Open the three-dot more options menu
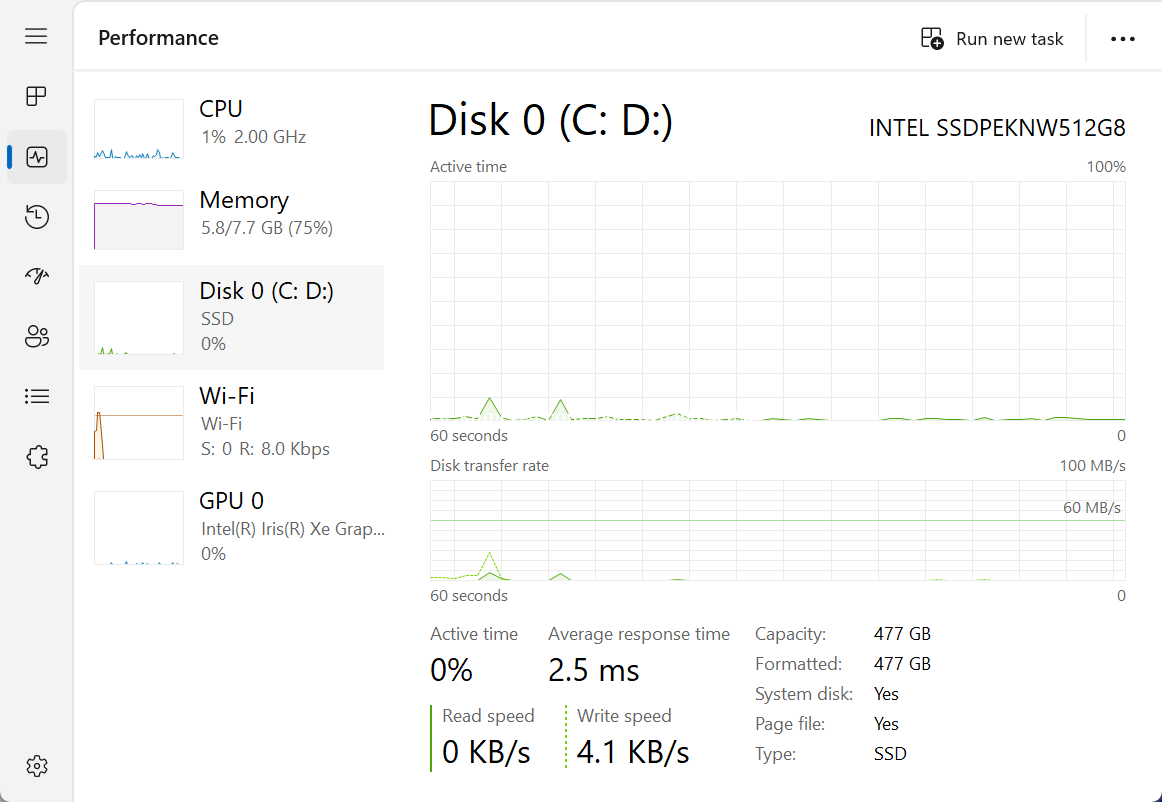 click(x=1122, y=39)
